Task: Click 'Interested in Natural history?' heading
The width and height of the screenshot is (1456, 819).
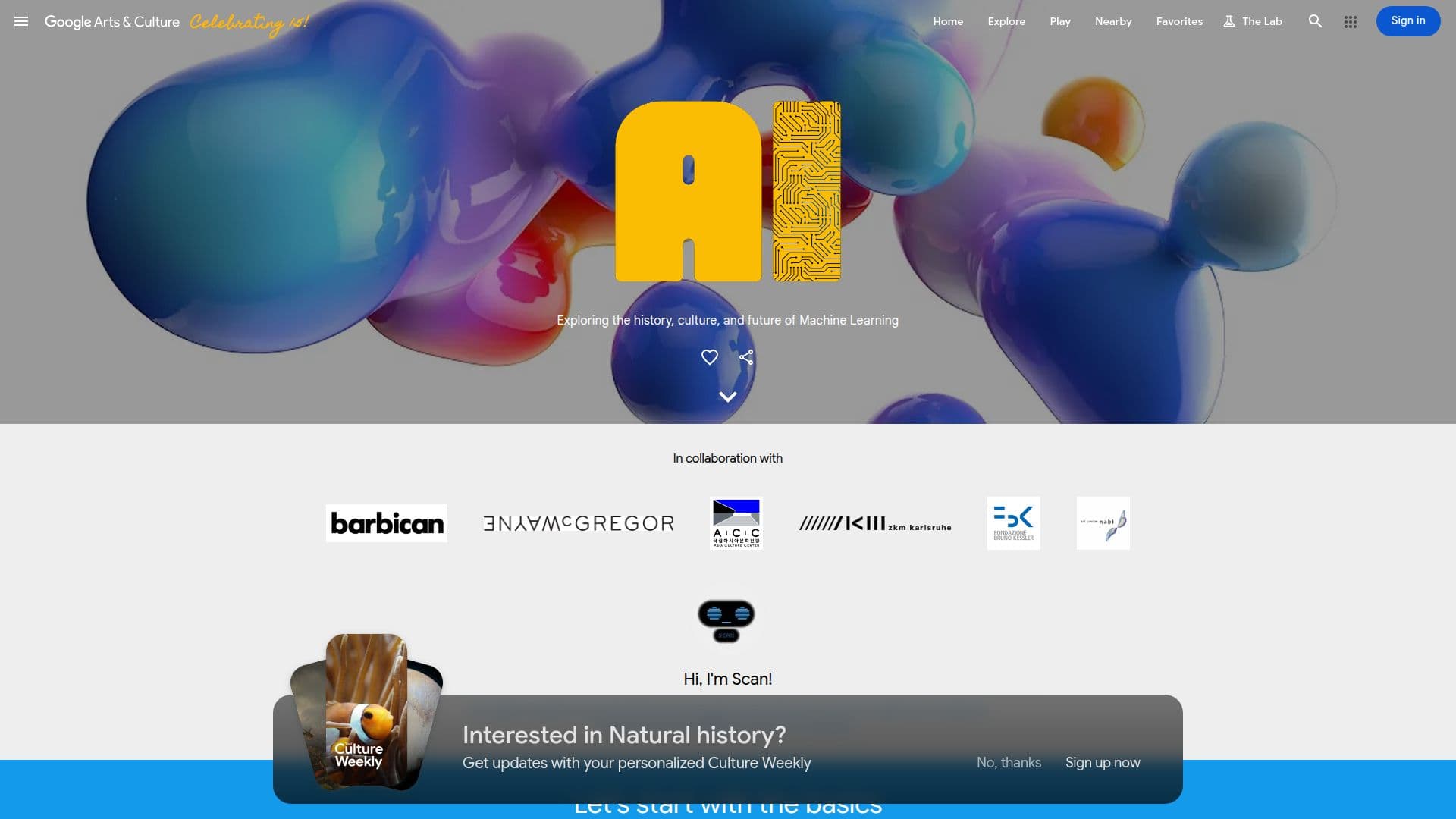Action: (x=624, y=735)
